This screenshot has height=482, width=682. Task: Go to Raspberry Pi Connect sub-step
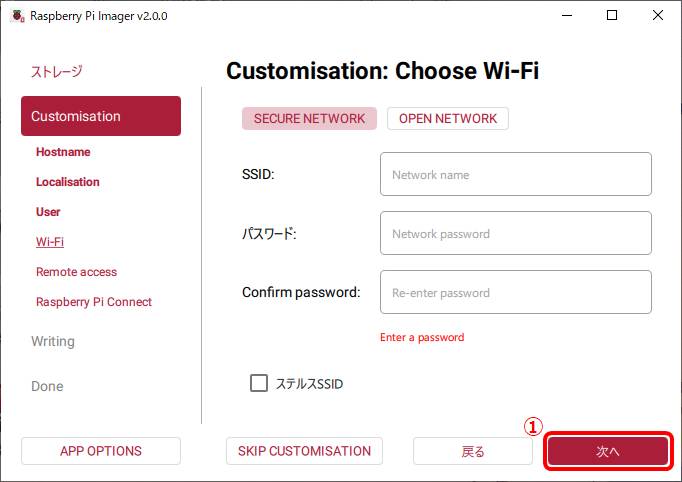coord(94,302)
